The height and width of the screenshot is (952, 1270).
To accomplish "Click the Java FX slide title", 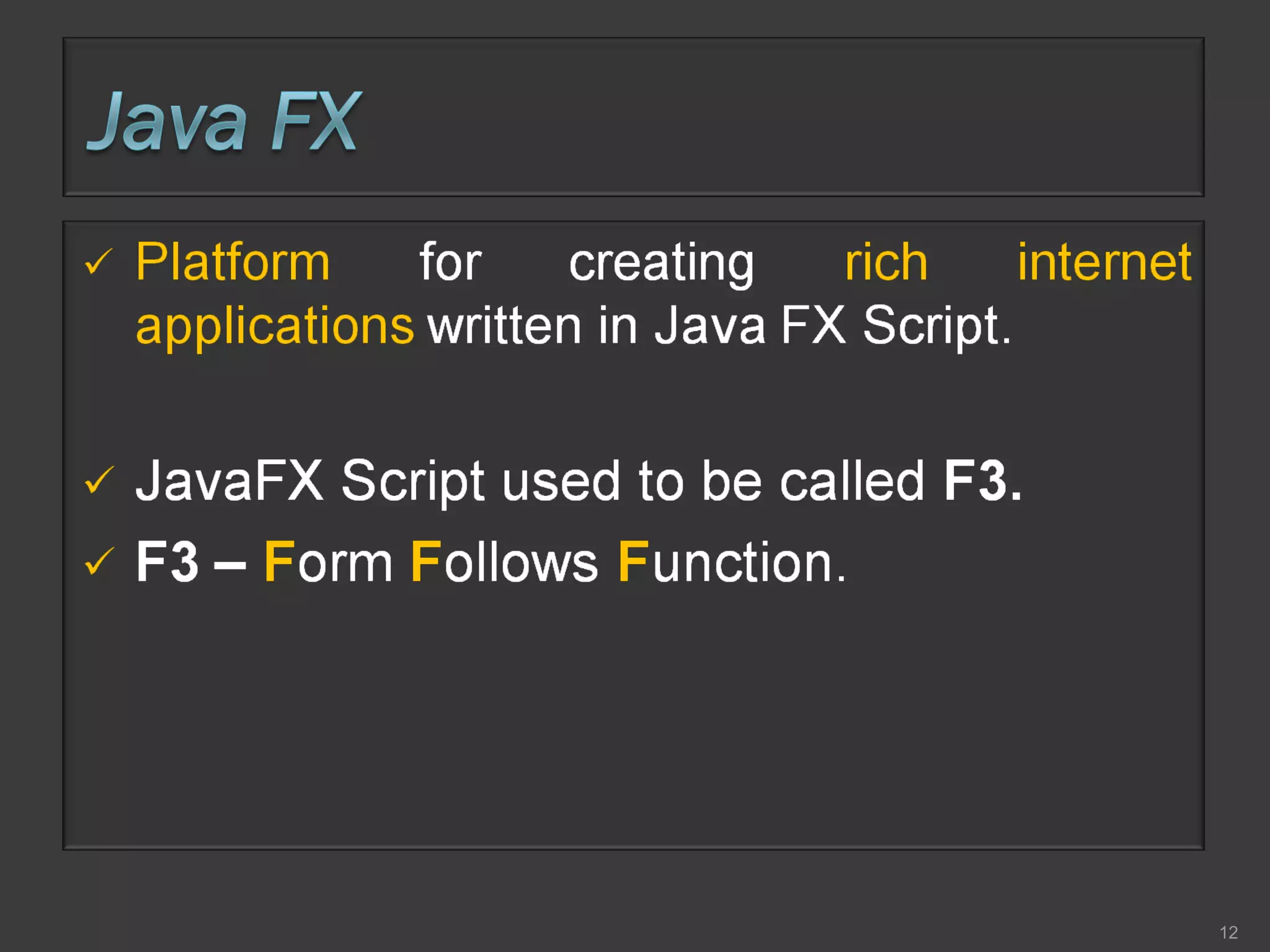I will (x=223, y=121).
